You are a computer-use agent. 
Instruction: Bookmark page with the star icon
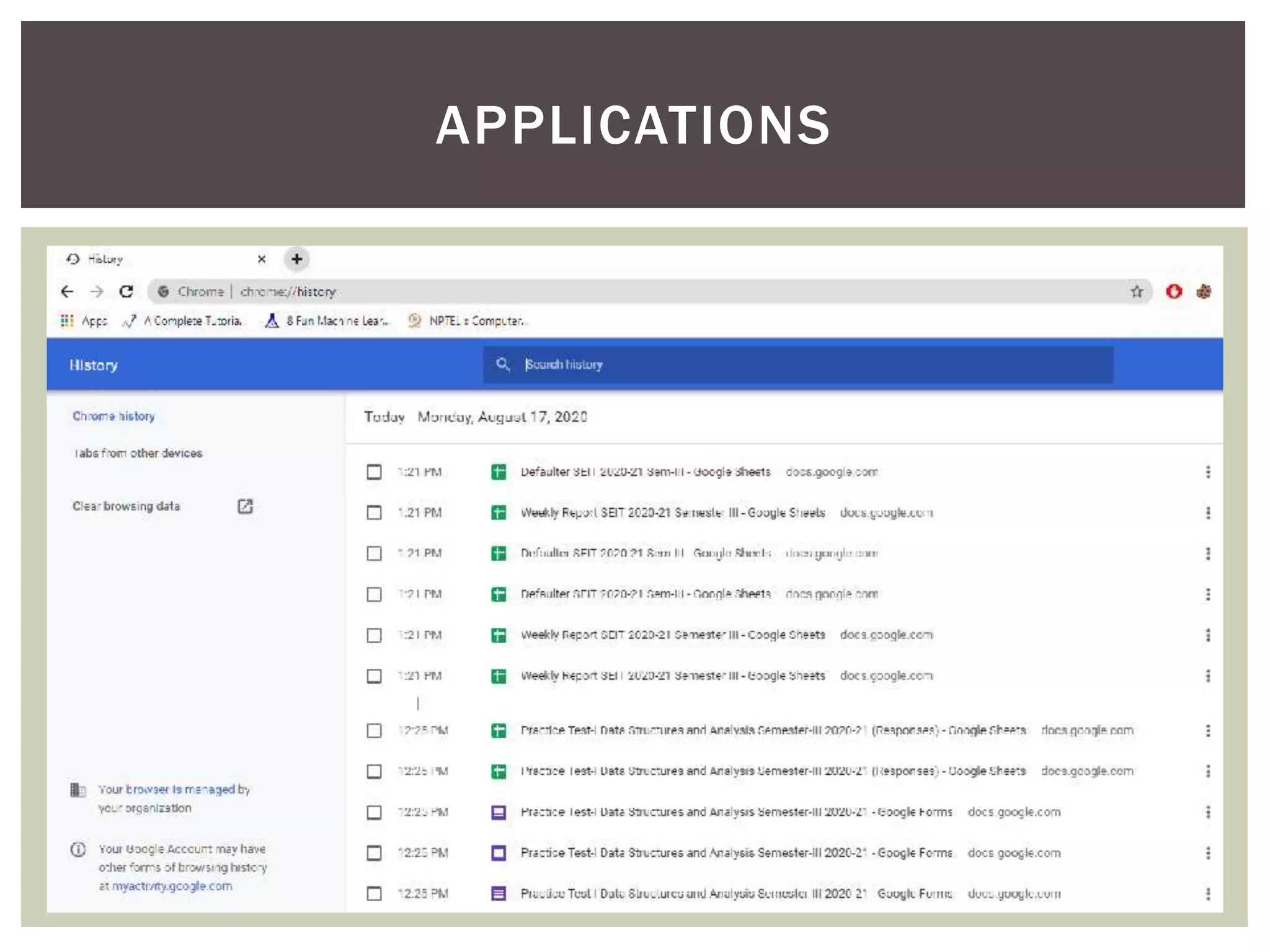[x=1136, y=291]
